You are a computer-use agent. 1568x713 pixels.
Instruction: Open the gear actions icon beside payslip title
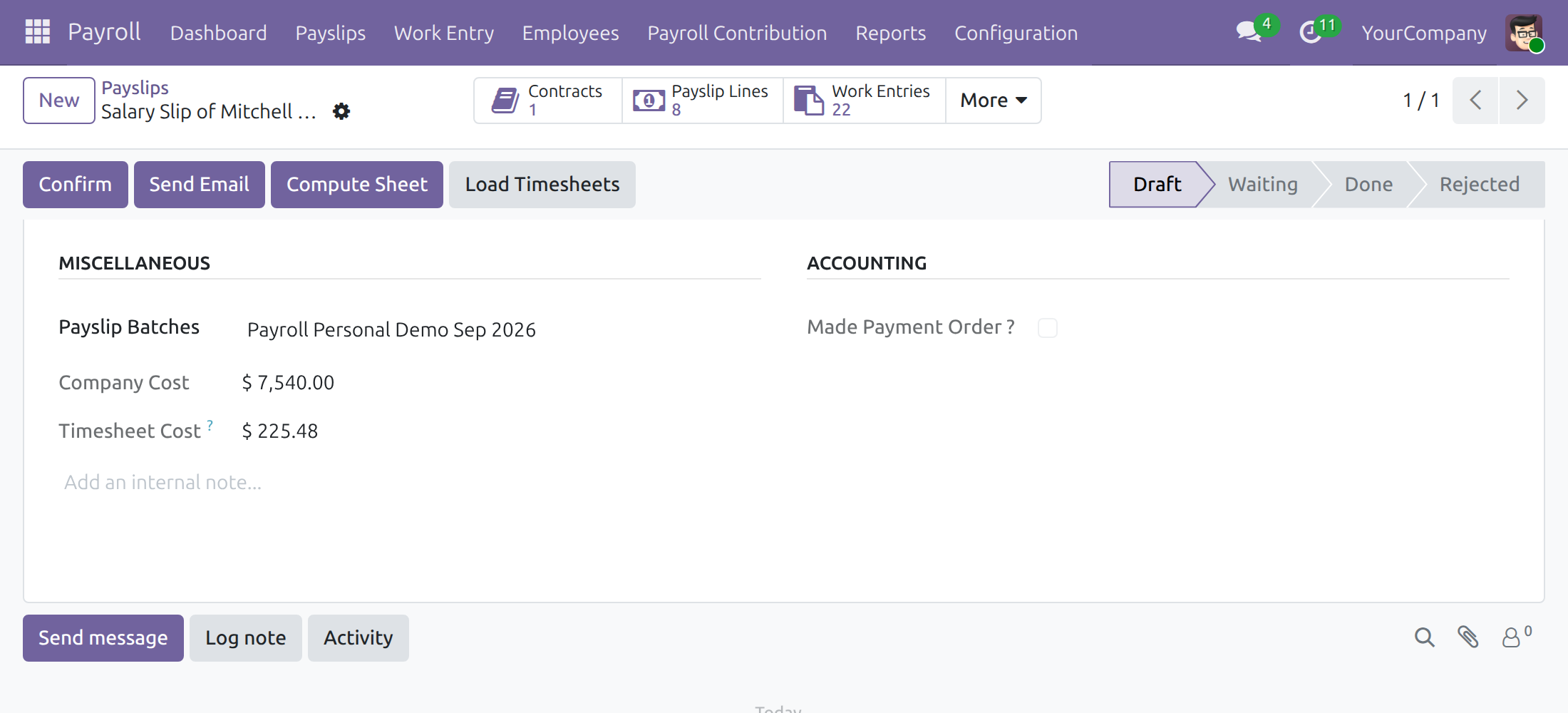click(x=341, y=111)
